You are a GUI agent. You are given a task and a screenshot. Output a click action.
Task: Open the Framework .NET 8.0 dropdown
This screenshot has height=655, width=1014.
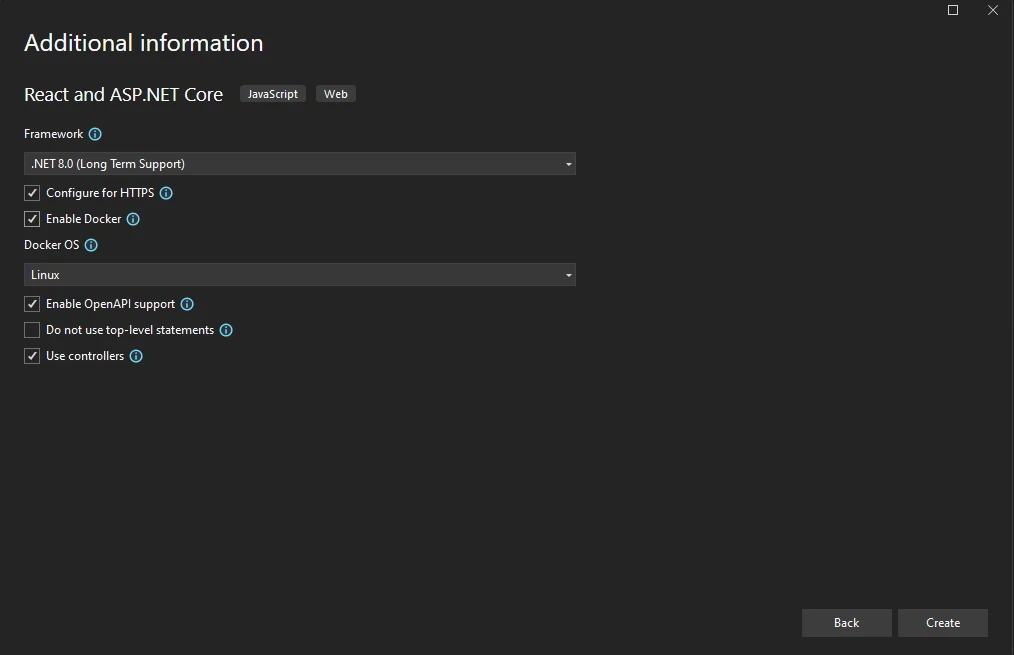click(x=299, y=164)
